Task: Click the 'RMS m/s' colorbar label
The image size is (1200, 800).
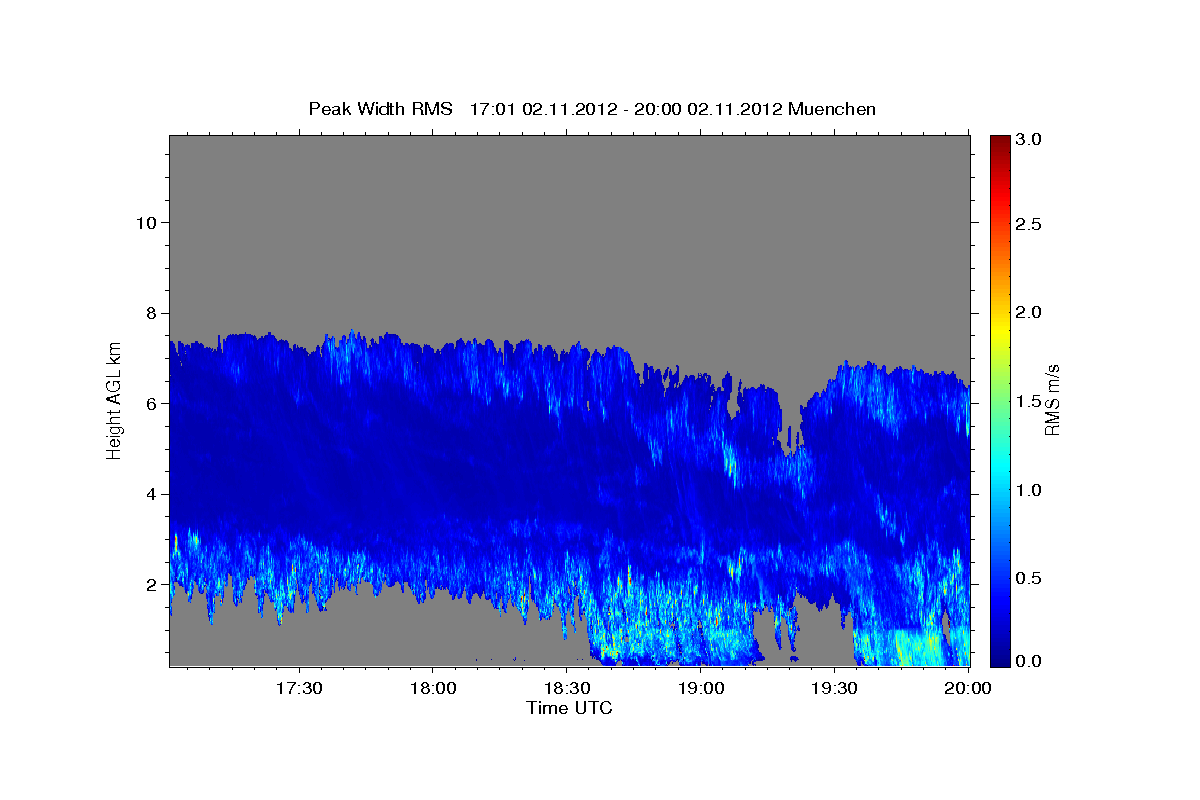Action: pos(1051,400)
